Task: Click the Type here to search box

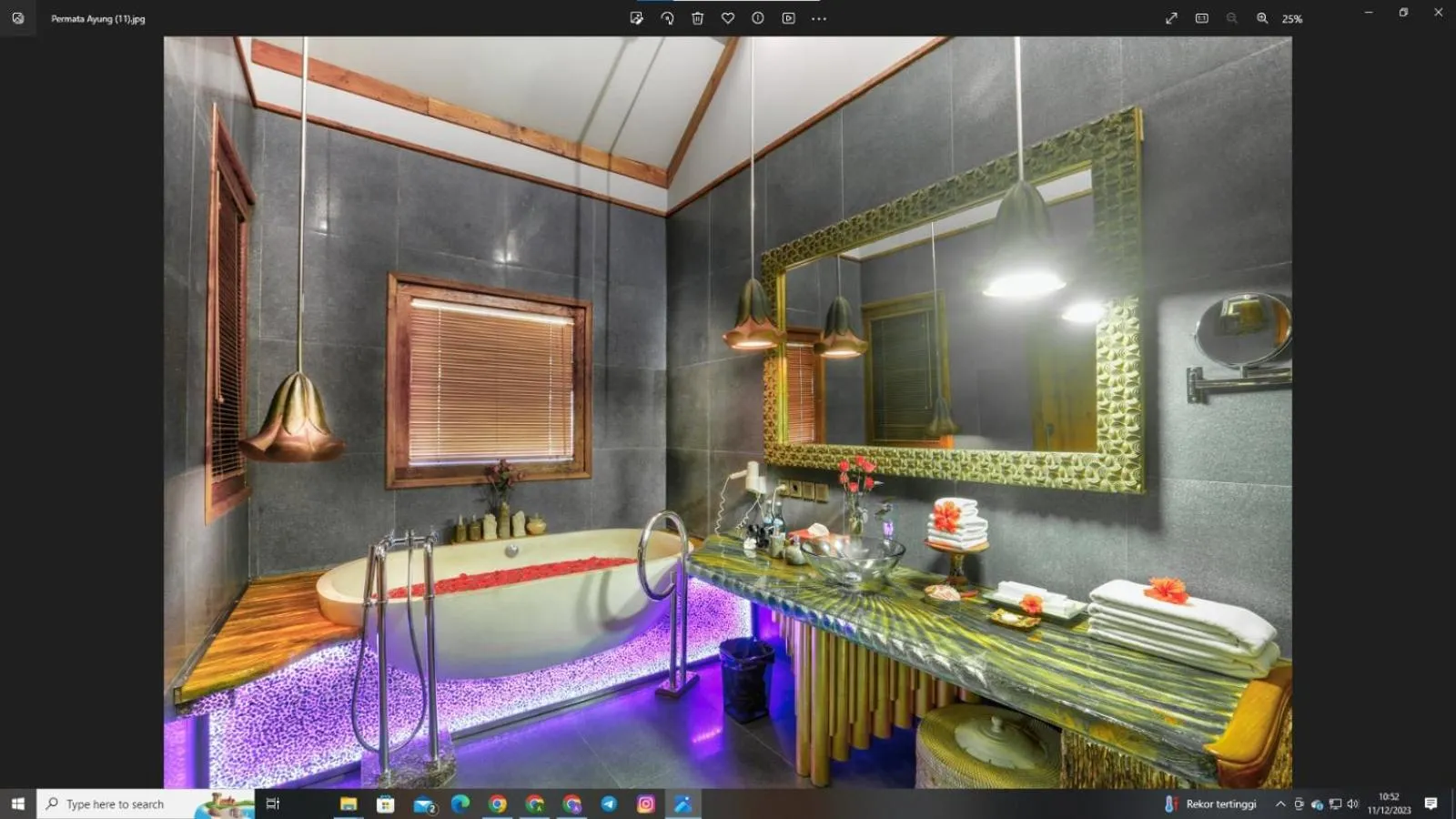Action: click(127, 804)
